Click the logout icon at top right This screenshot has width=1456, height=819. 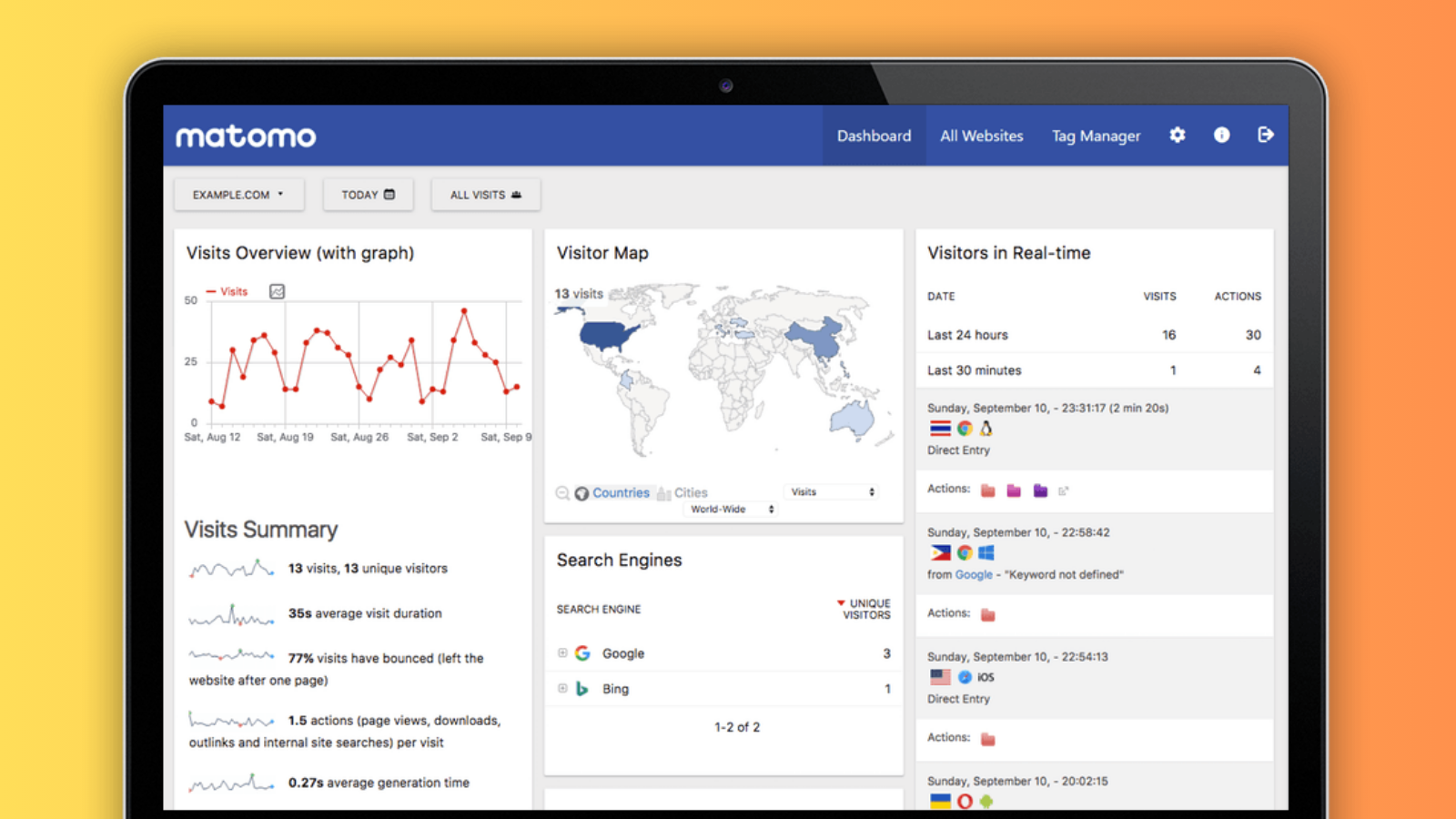click(1265, 135)
